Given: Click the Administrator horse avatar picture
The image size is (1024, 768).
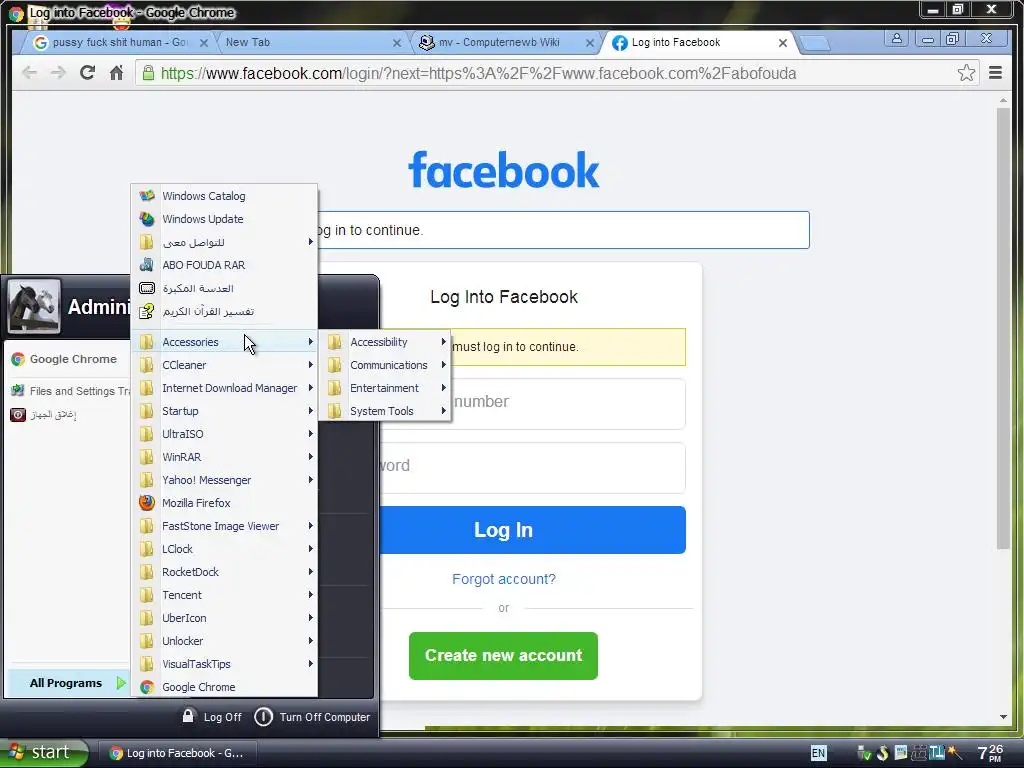Looking at the screenshot, I should click(x=35, y=306).
